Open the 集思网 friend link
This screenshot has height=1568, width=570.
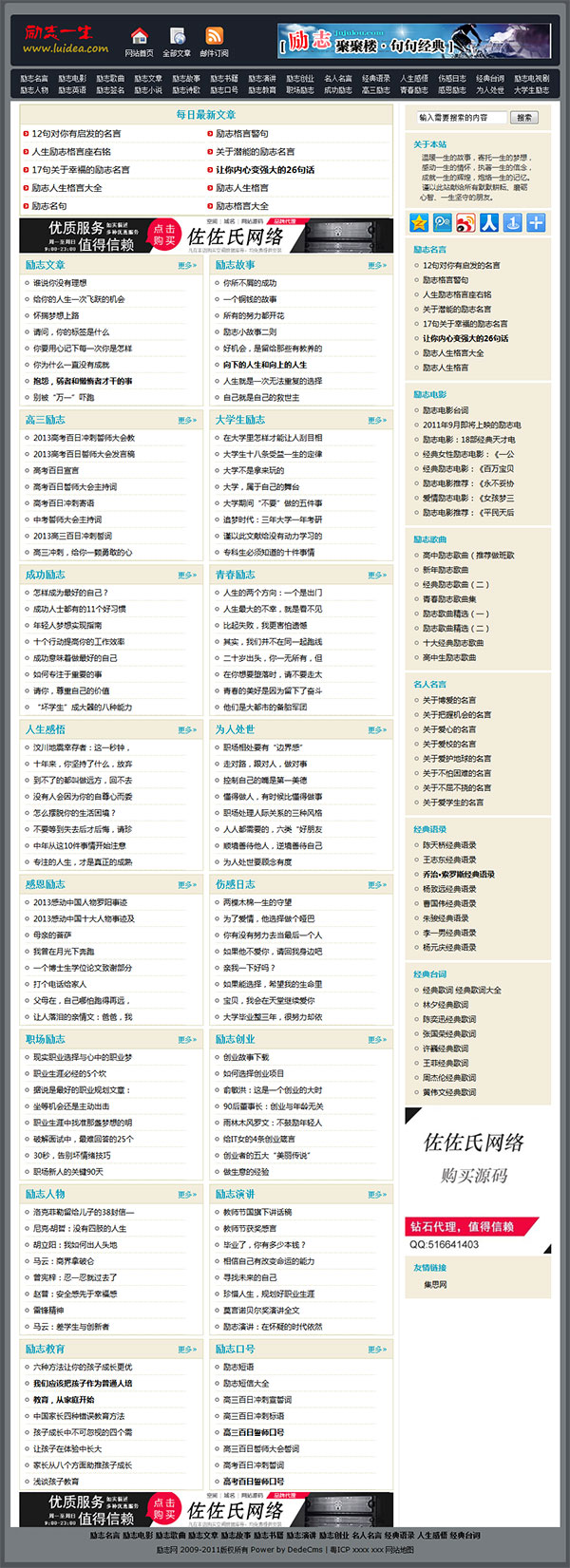click(434, 1285)
